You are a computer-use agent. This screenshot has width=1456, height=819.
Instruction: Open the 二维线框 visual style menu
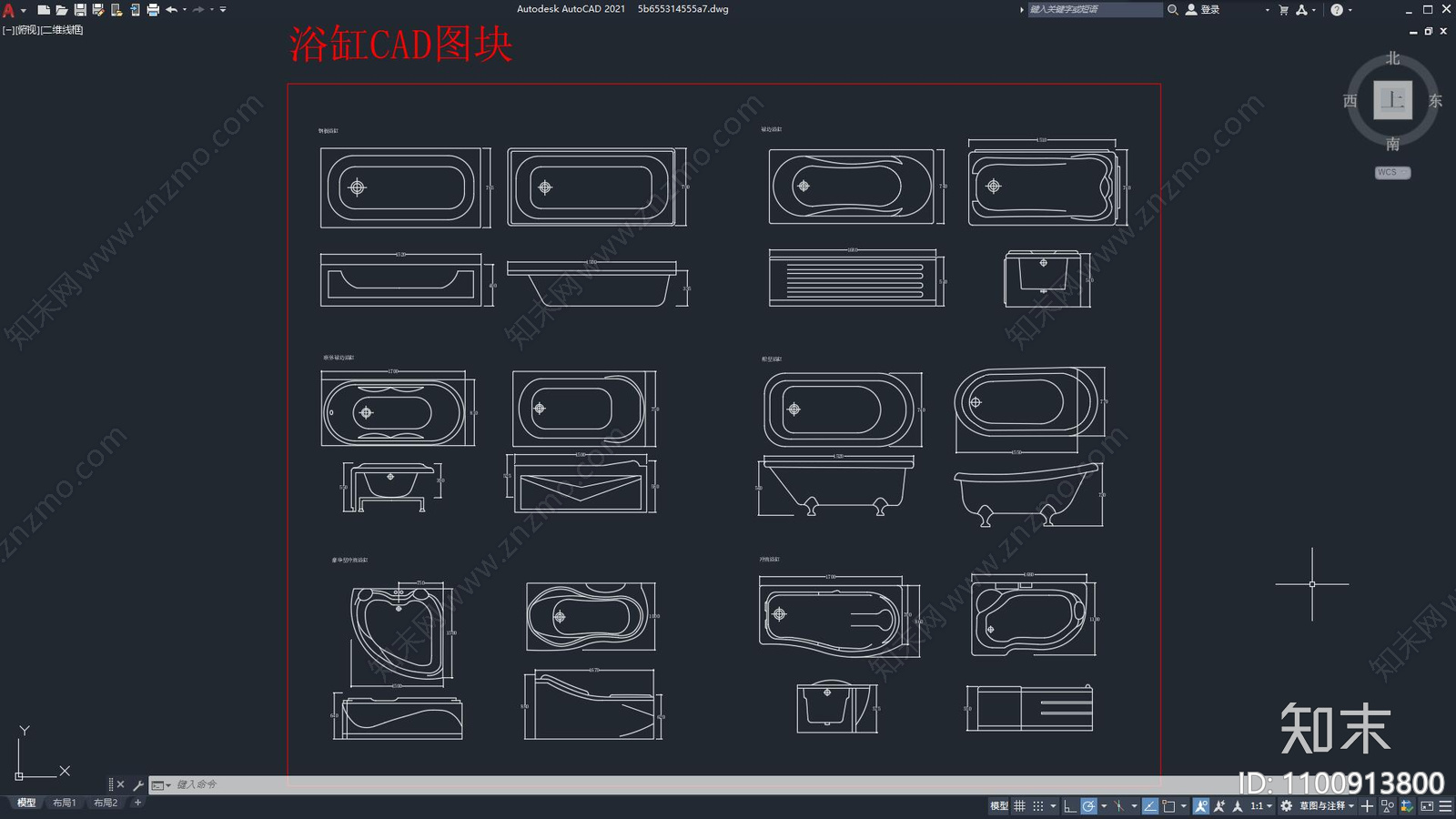(x=63, y=30)
